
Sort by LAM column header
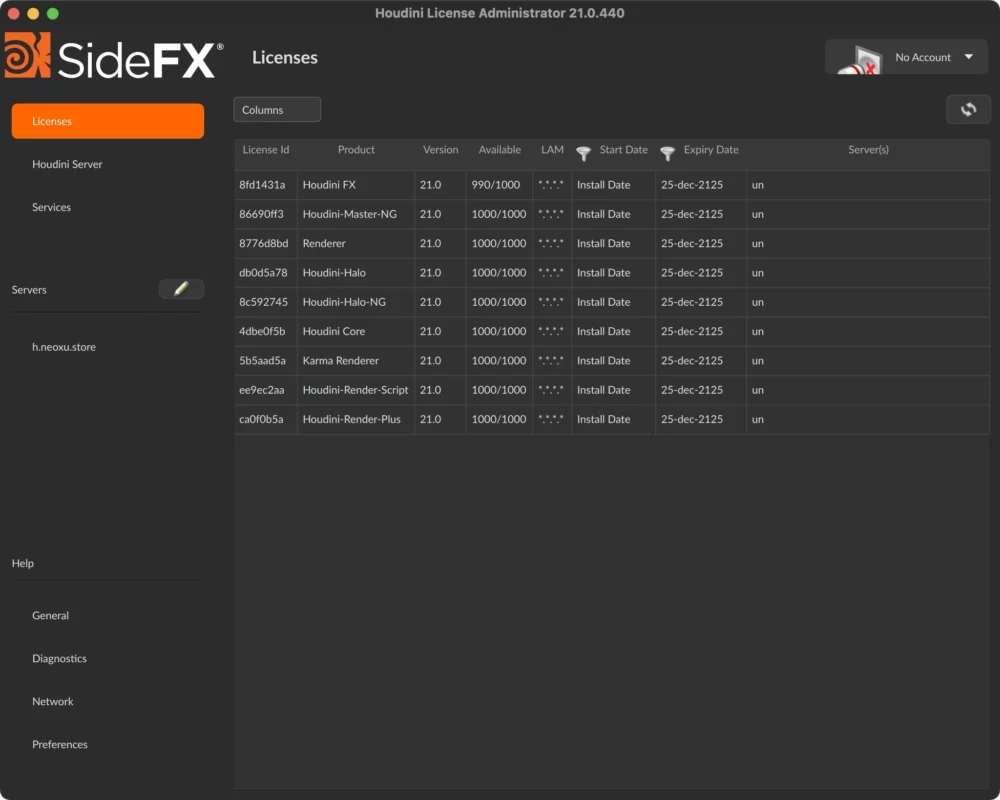[552, 149]
